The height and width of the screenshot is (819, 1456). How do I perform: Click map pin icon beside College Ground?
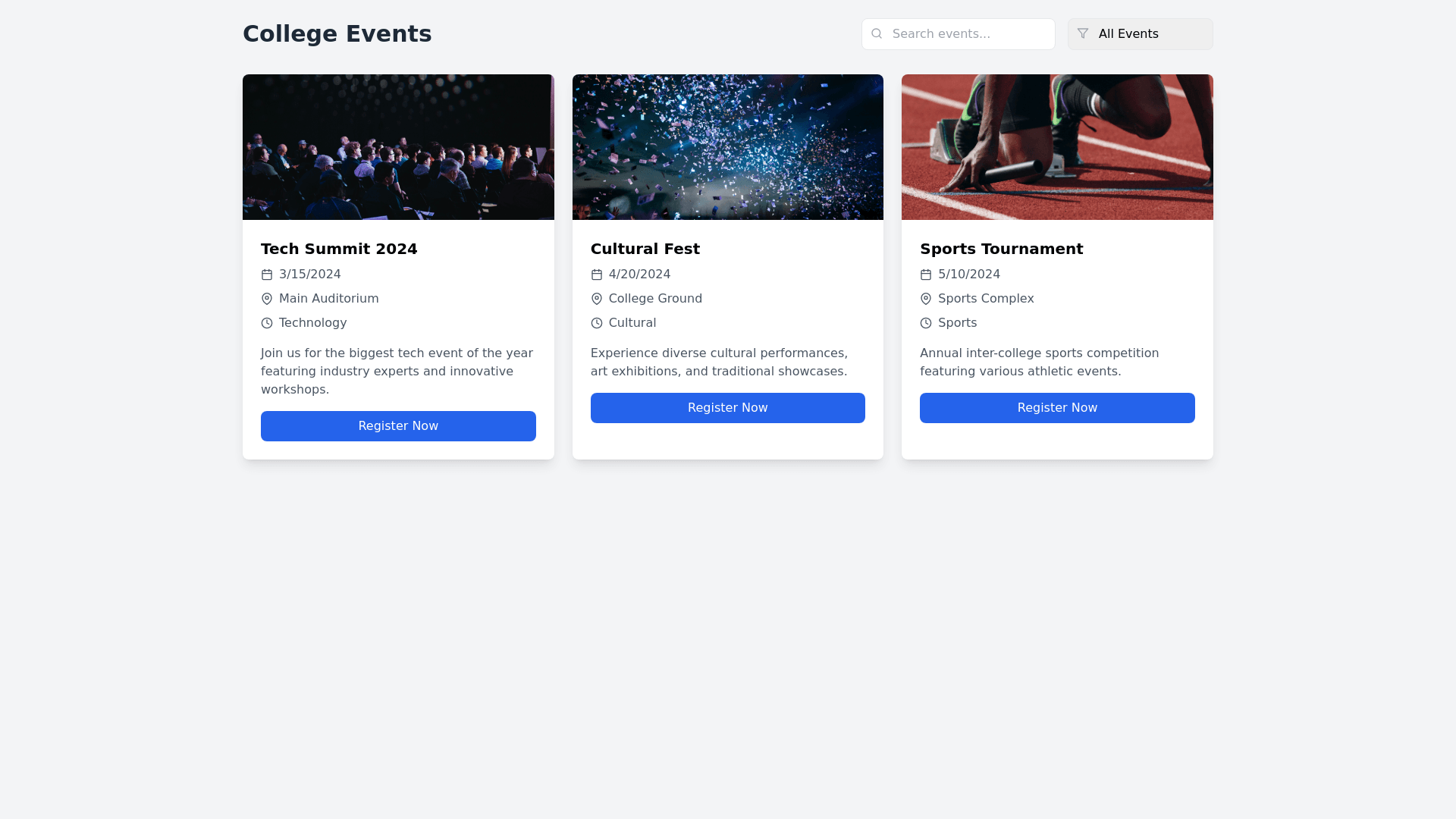597,299
